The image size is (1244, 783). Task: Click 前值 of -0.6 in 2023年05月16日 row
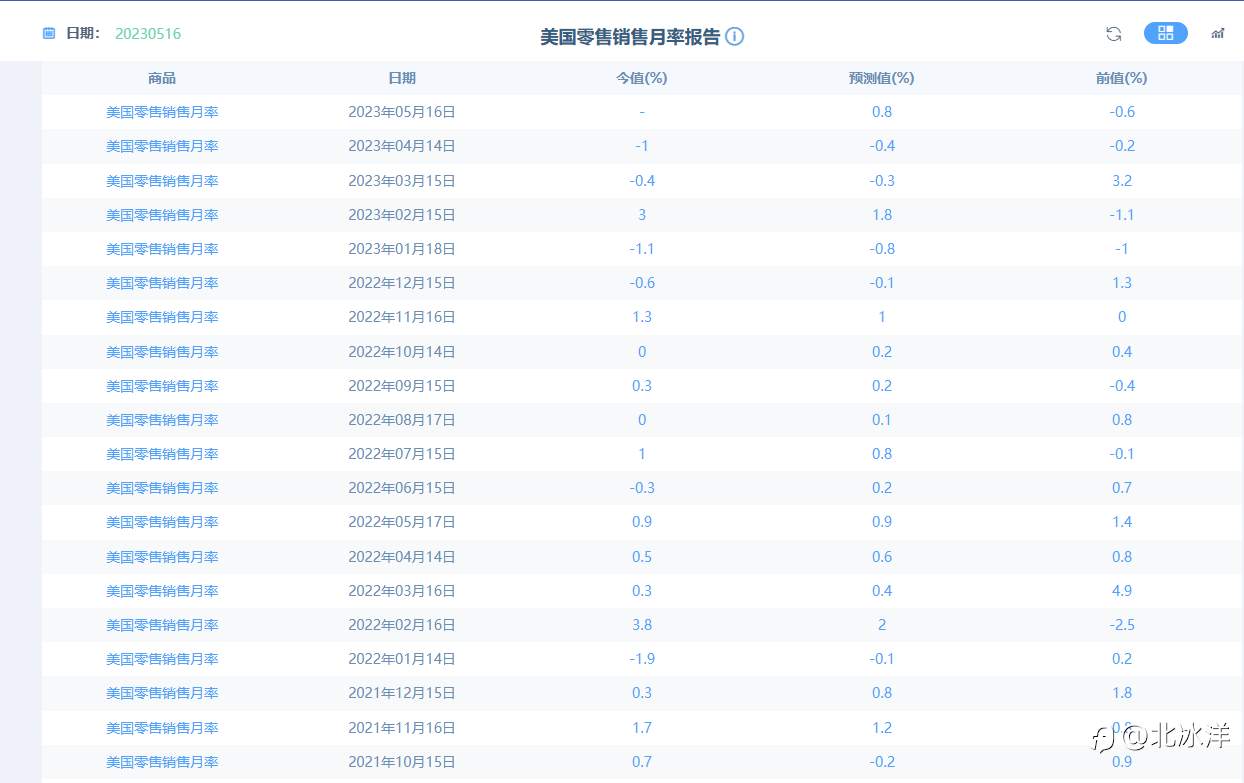coord(1122,112)
